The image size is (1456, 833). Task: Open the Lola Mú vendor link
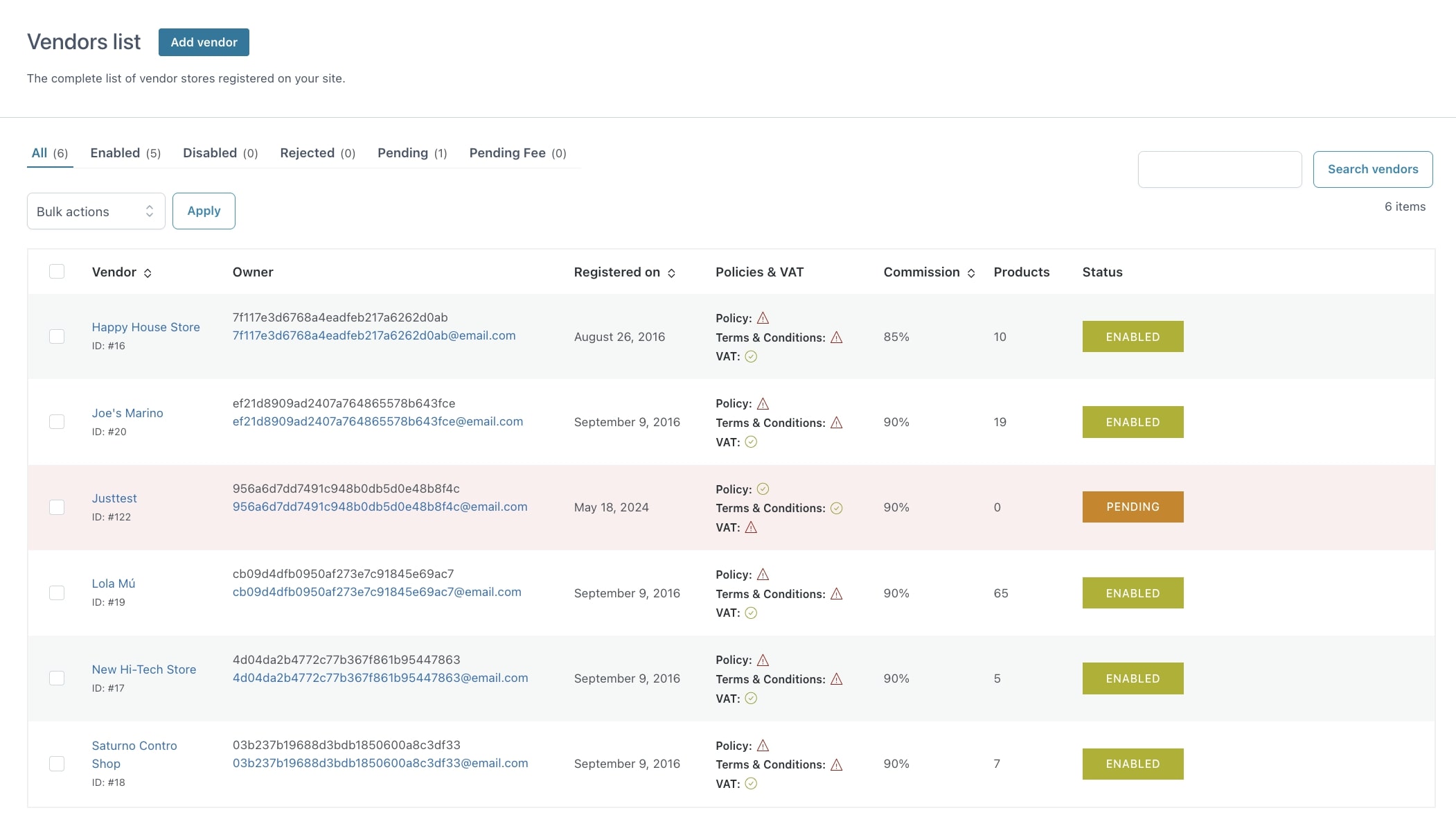pyautogui.click(x=114, y=584)
